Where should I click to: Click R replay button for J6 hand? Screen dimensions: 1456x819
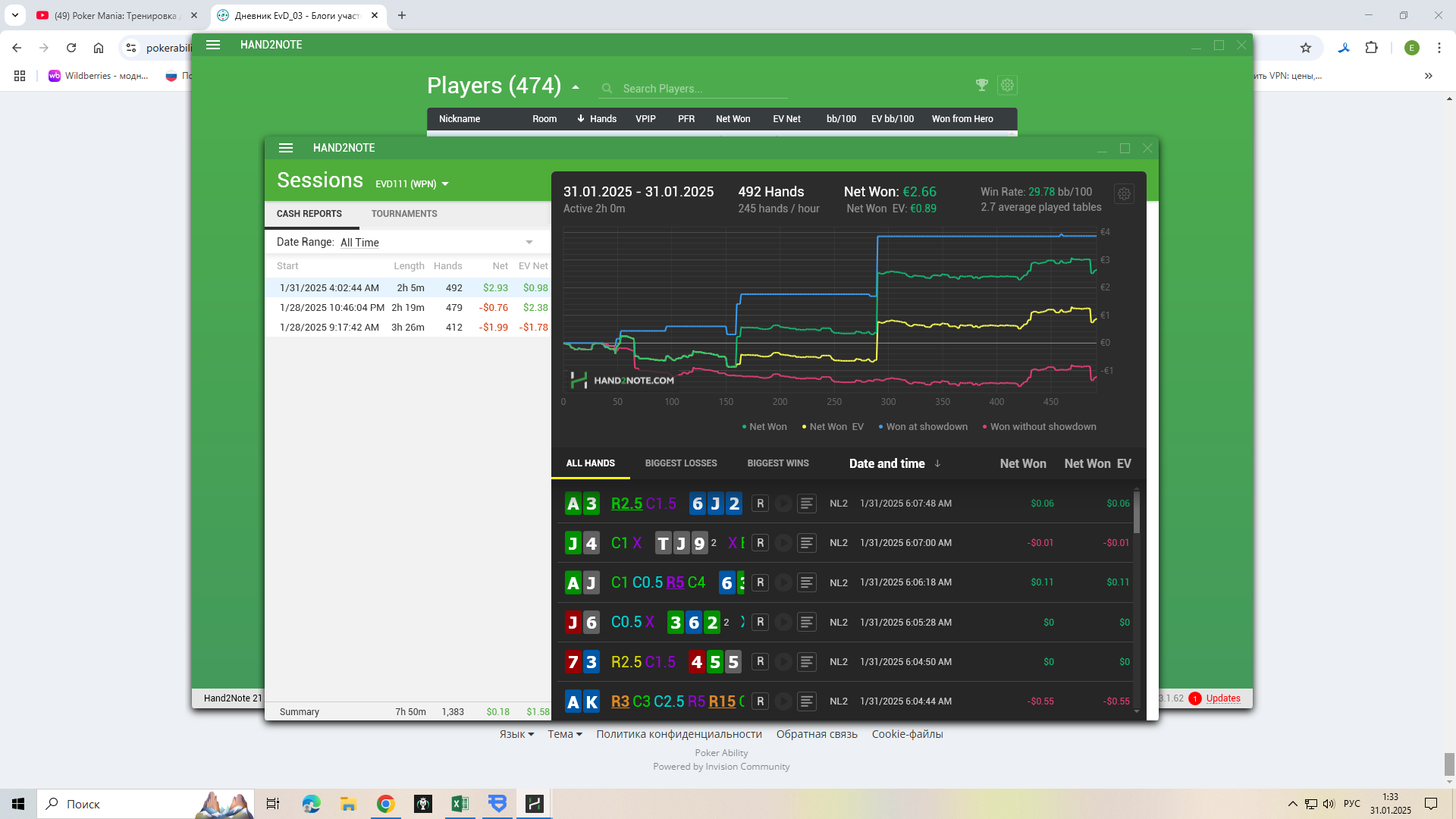click(761, 622)
